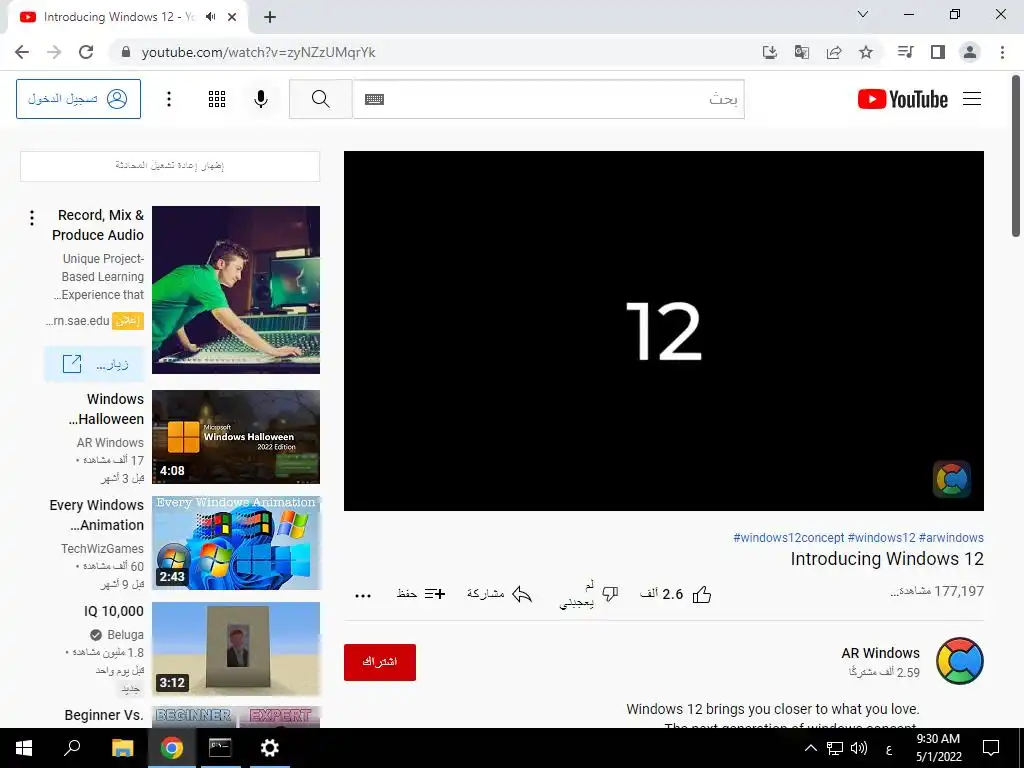The height and width of the screenshot is (768, 1024).
Task: Open the 'IQ 10,000' video title
Action: click(114, 611)
